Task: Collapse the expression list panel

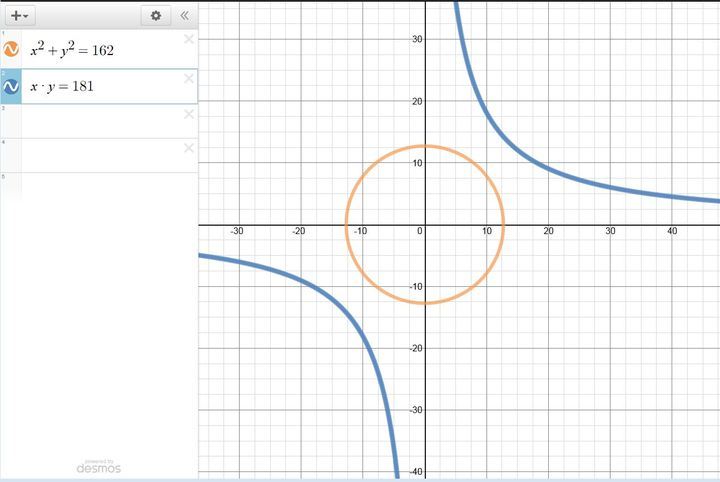Action: click(x=185, y=16)
